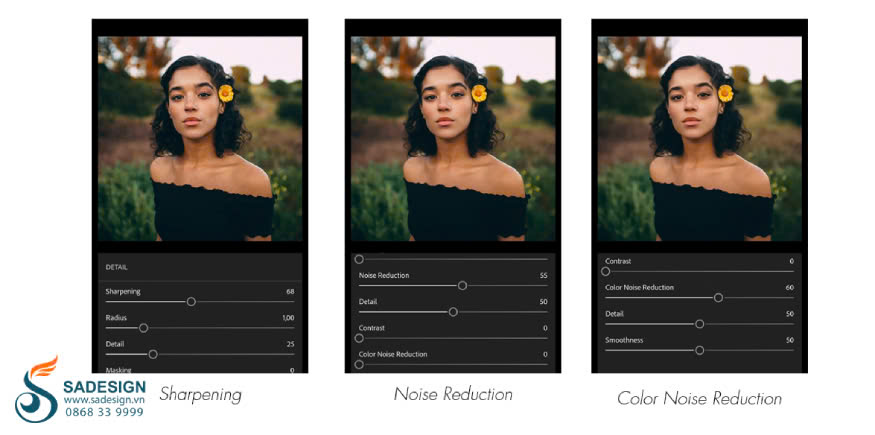This screenshot has height=435, width=875.
Task: Click the Noise Reduction slider handle at 55
Action: point(462,286)
